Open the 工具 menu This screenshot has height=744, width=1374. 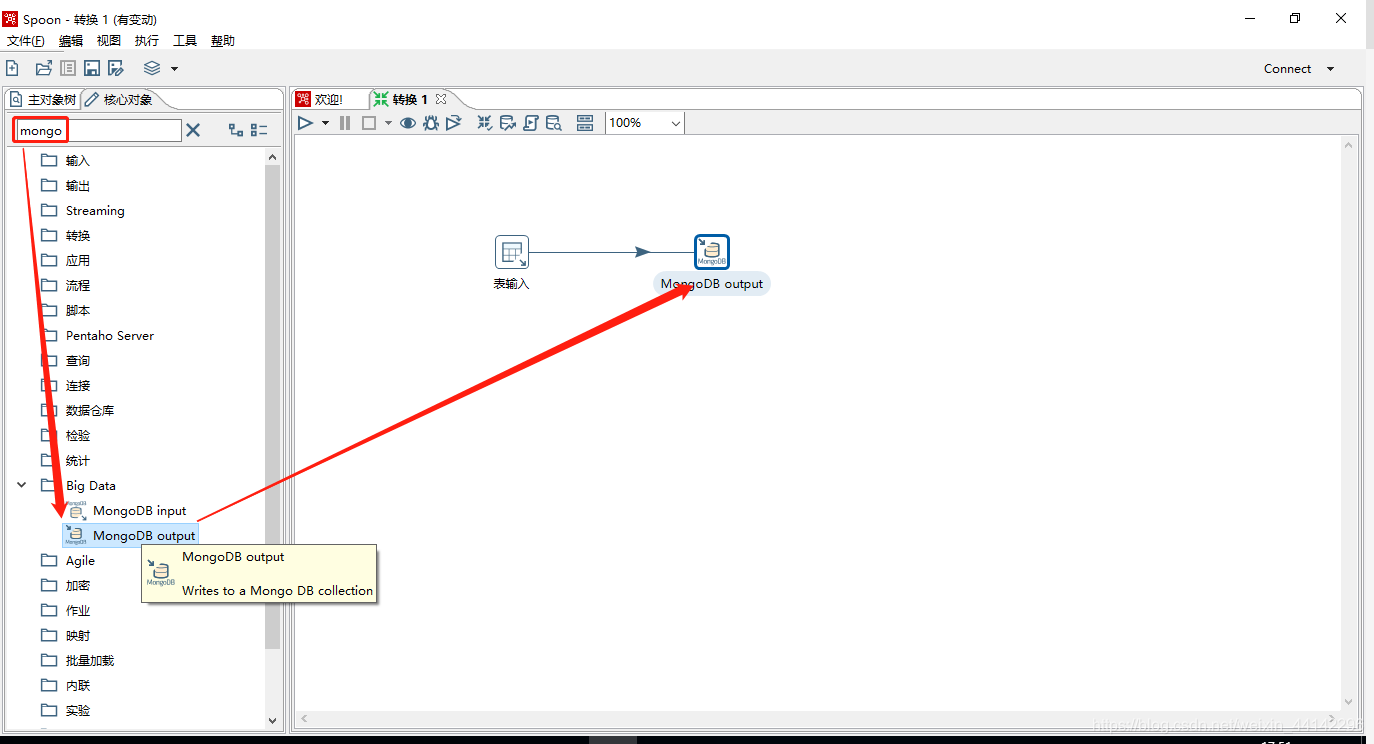185,41
